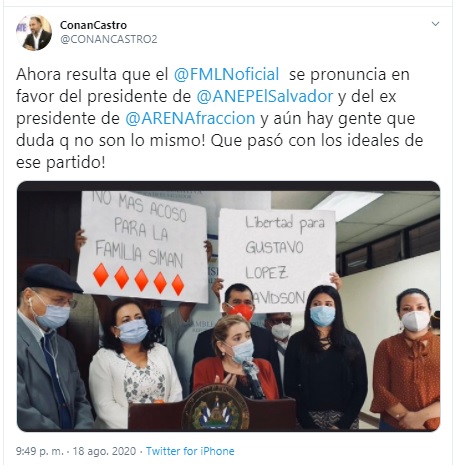
Task: Click the woman in the orange blouse
Action: (407, 359)
